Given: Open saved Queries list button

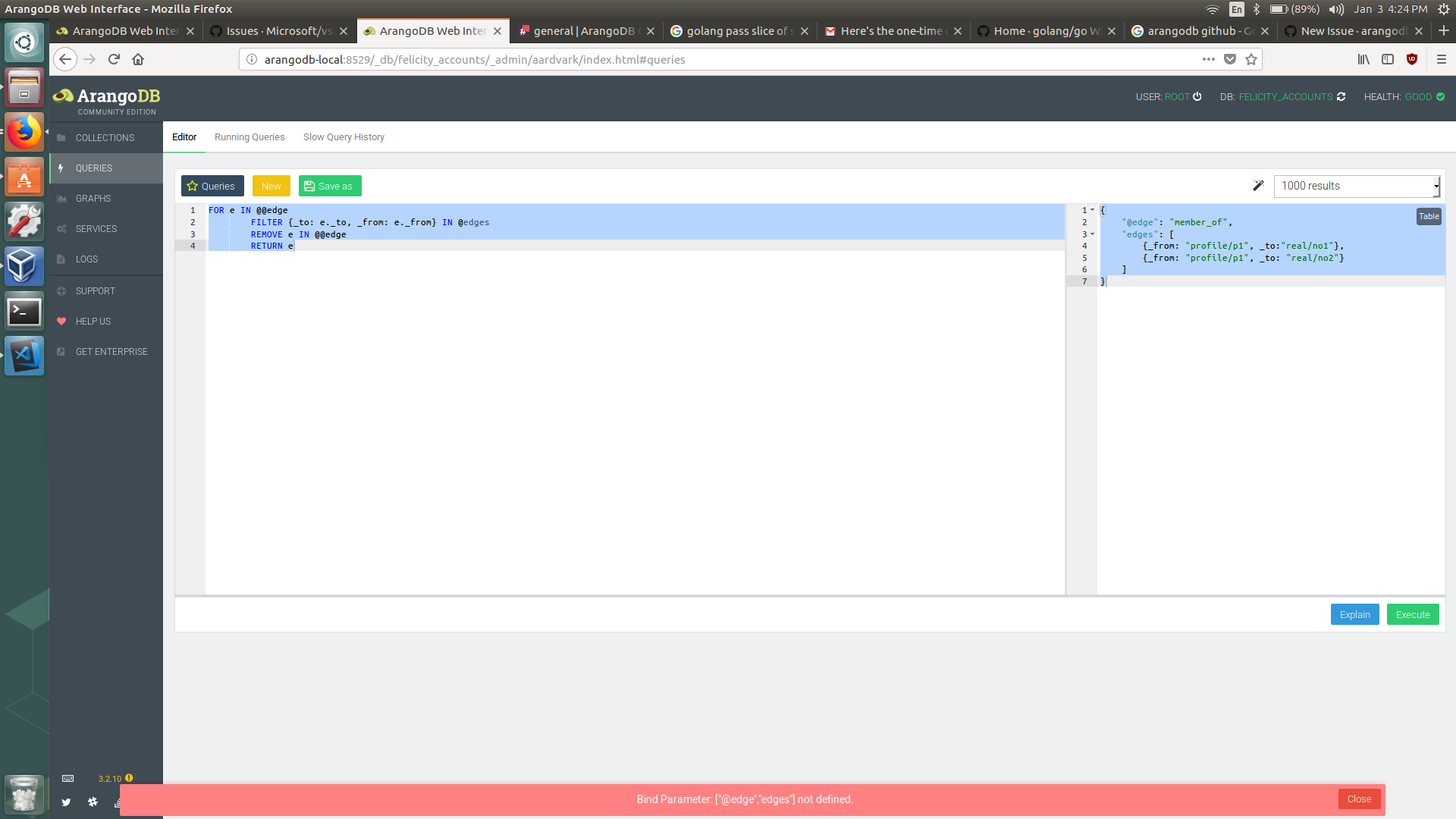Looking at the screenshot, I should click(212, 186).
